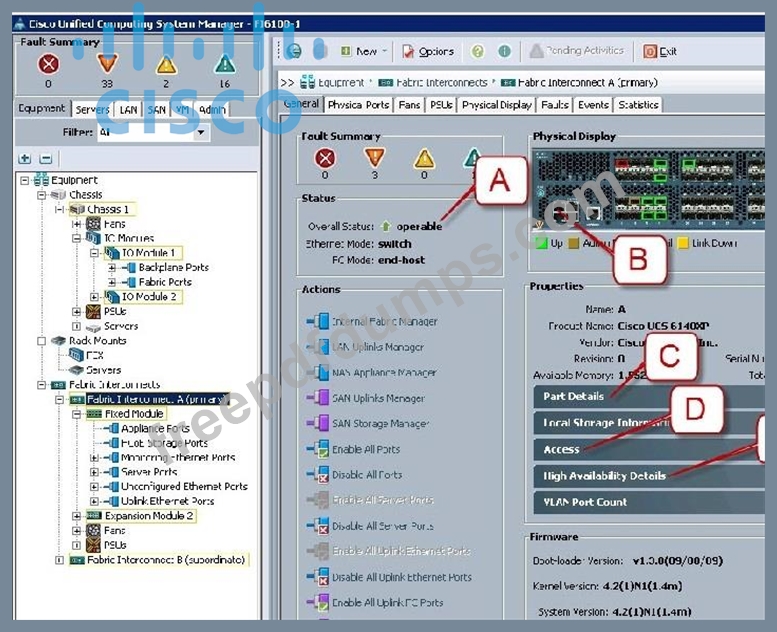Image resolution: width=777 pixels, height=632 pixels.
Task: Click the back navigation globe icon
Action: click(294, 51)
